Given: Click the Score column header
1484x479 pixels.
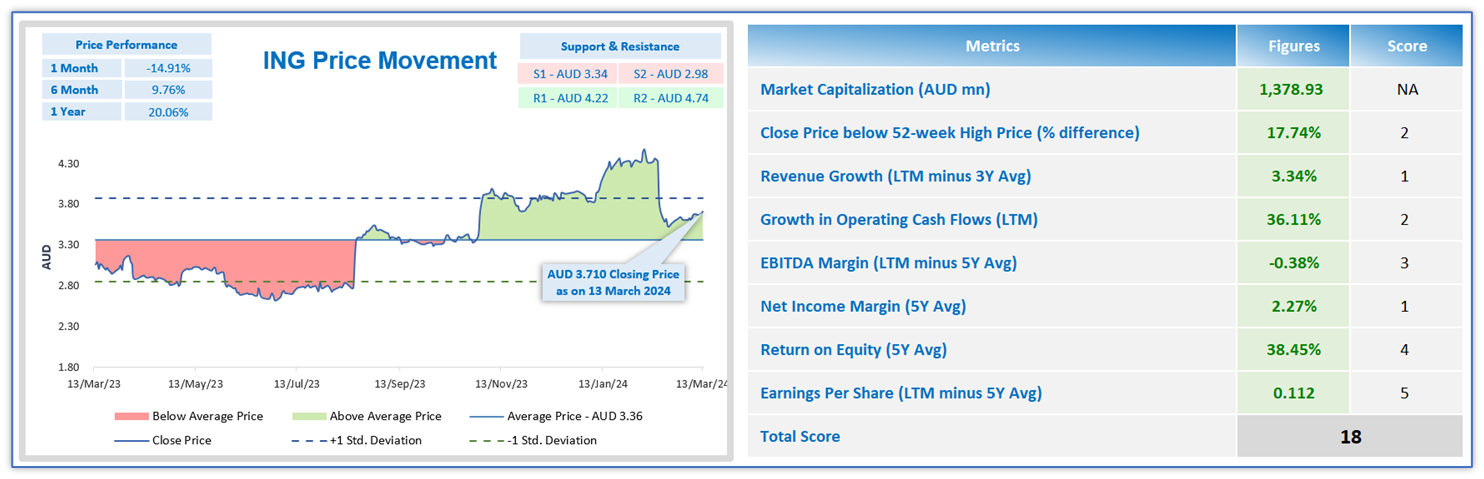Looking at the screenshot, I should pyautogui.click(x=1406, y=46).
